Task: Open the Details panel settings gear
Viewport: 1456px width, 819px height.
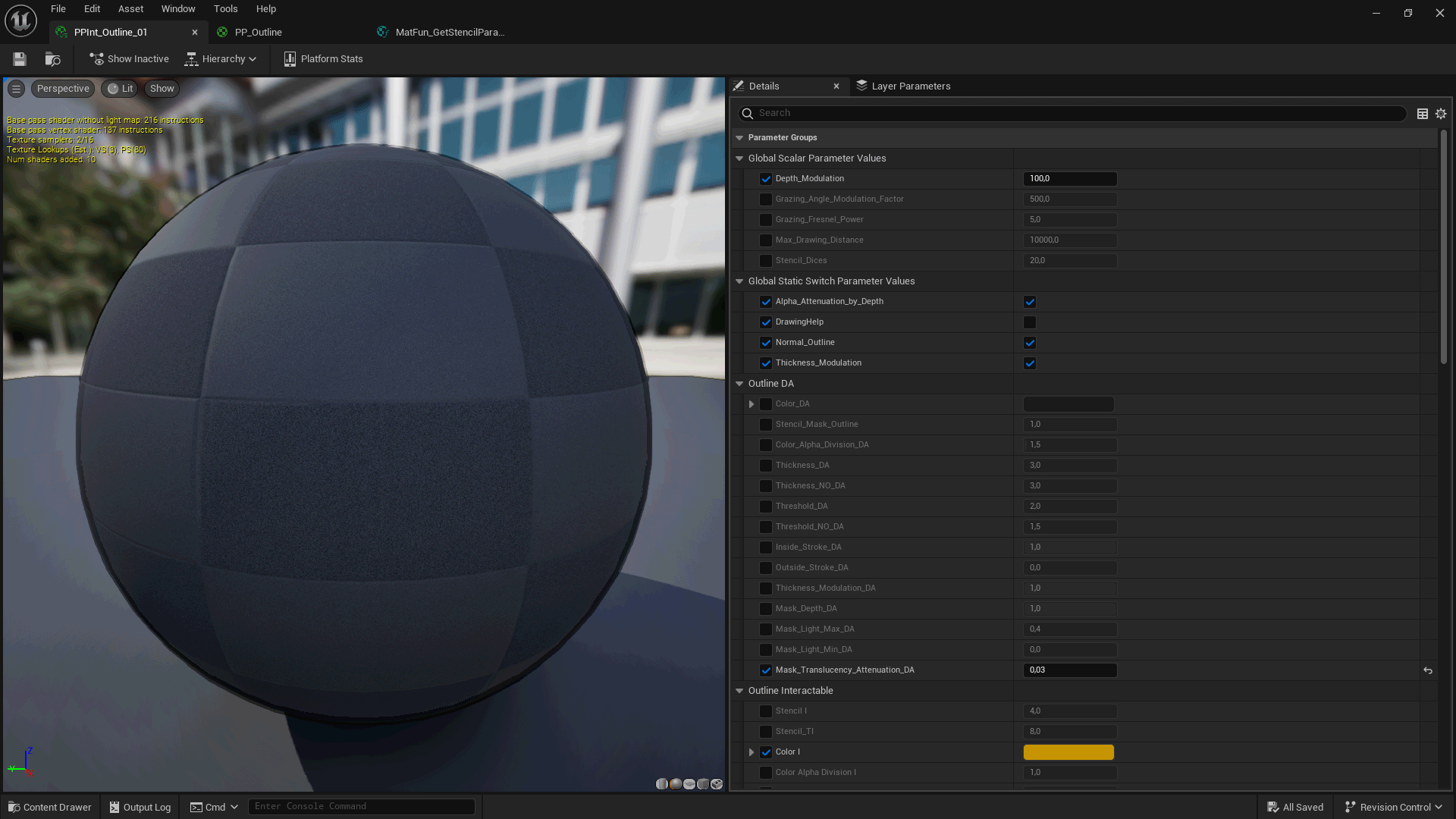Action: [1440, 113]
